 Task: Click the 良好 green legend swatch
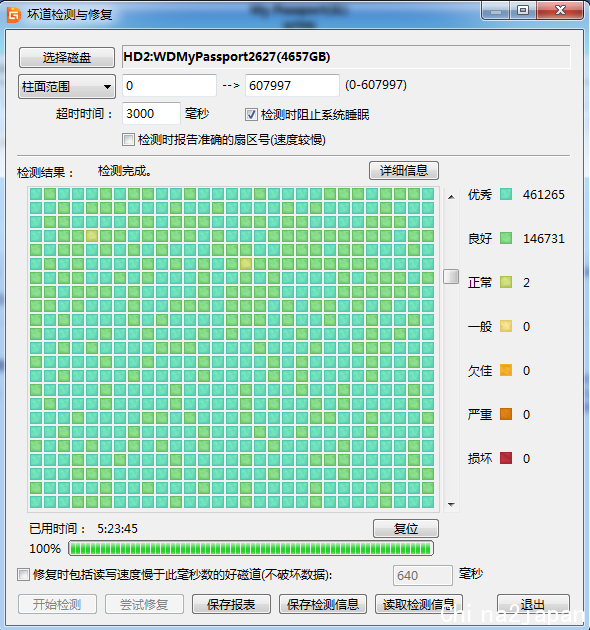tap(506, 238)
